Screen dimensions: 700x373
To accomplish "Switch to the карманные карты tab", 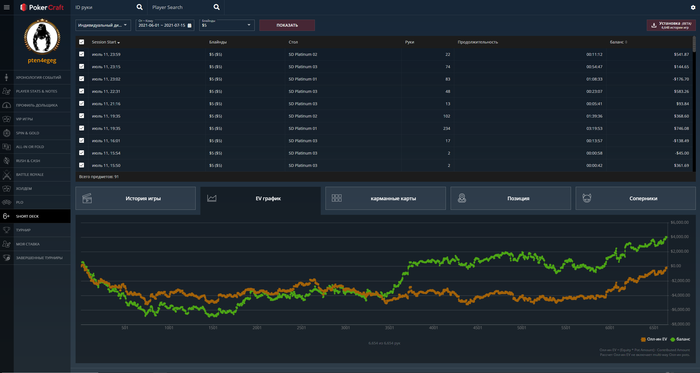I will [385, 198].
